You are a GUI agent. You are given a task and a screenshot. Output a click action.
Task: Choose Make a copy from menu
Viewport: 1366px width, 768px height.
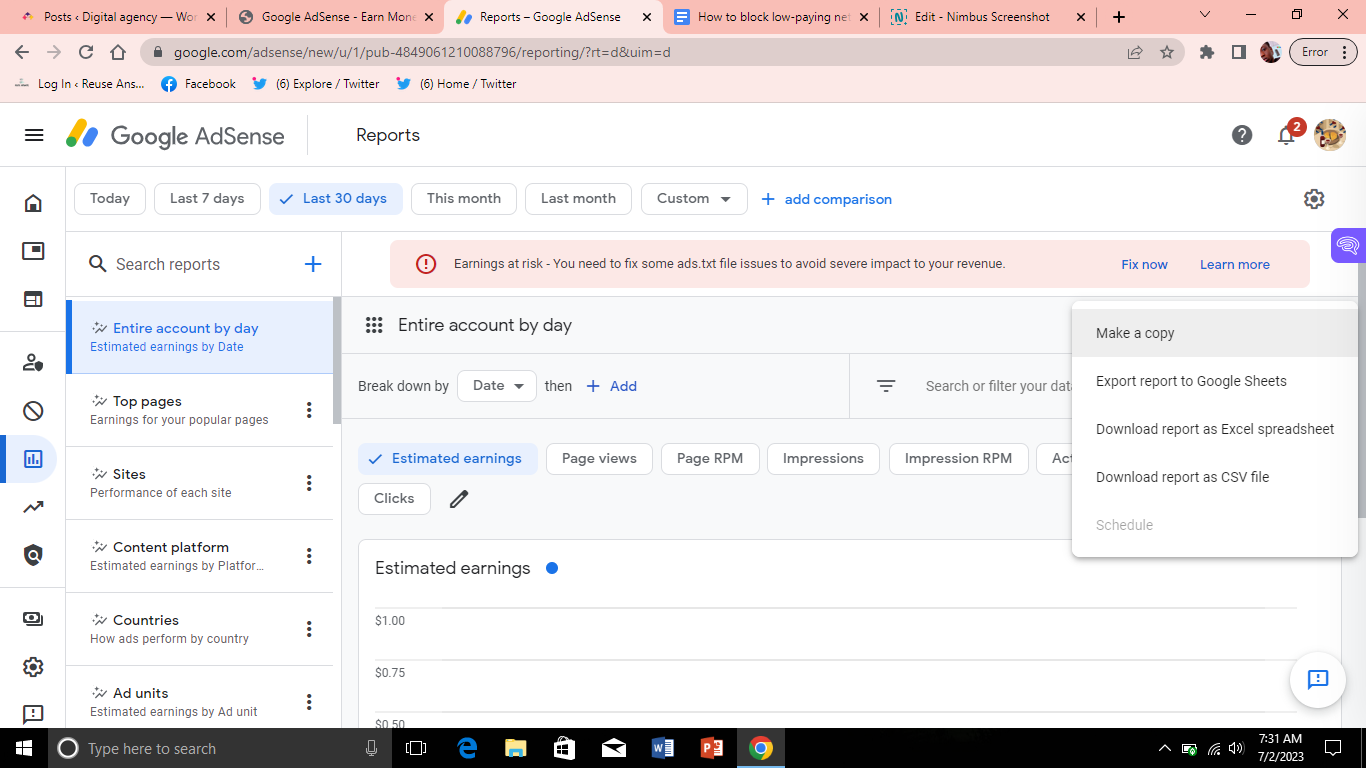pos(1214,333)
